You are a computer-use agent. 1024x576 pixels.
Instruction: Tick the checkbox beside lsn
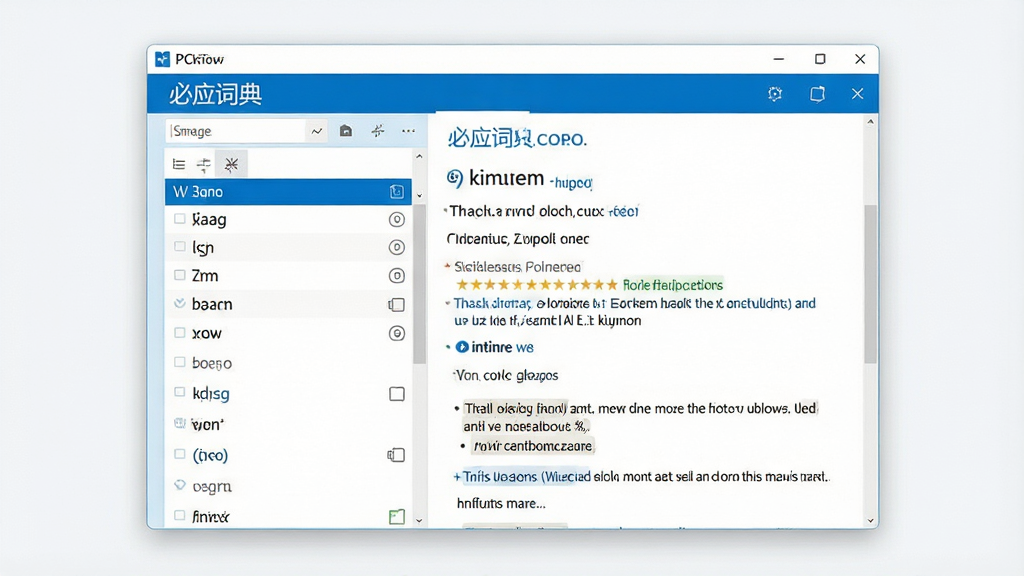pos(180,247)
